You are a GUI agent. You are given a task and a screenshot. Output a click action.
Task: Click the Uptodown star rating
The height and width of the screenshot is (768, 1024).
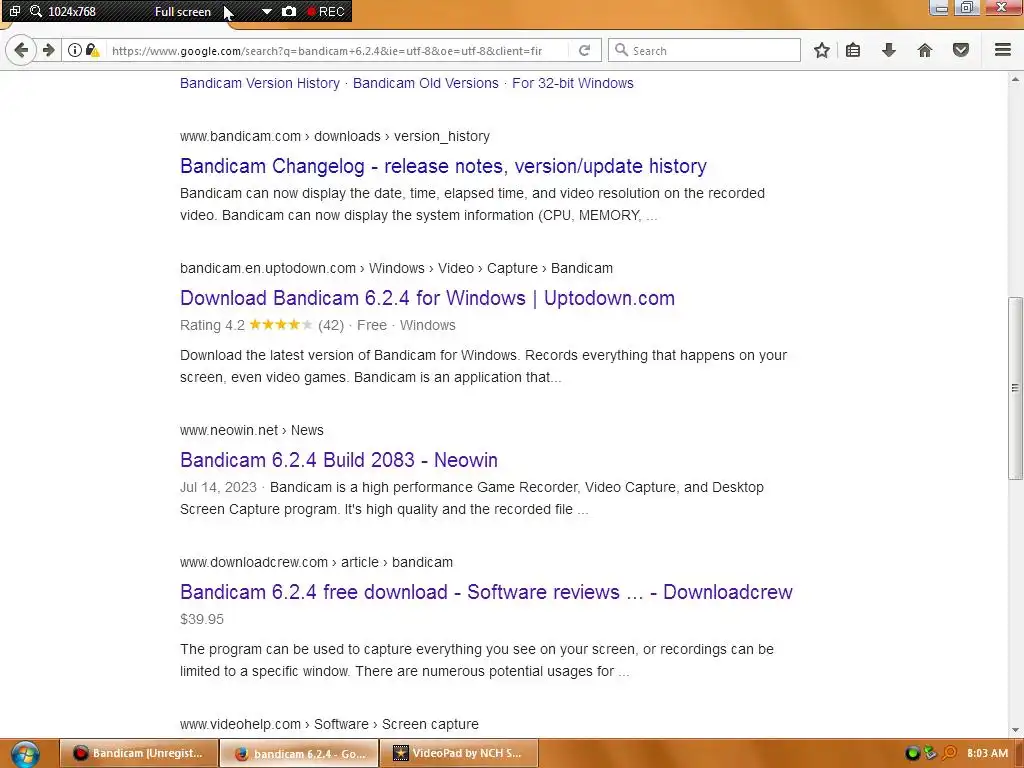click(281, 325)
